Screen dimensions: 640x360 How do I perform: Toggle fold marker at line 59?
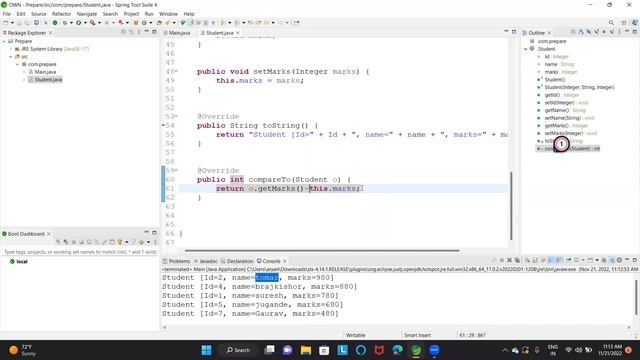[176, 170]
